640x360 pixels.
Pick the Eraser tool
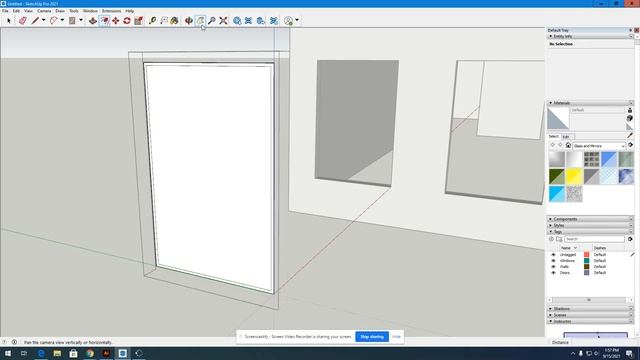point(23,20)
